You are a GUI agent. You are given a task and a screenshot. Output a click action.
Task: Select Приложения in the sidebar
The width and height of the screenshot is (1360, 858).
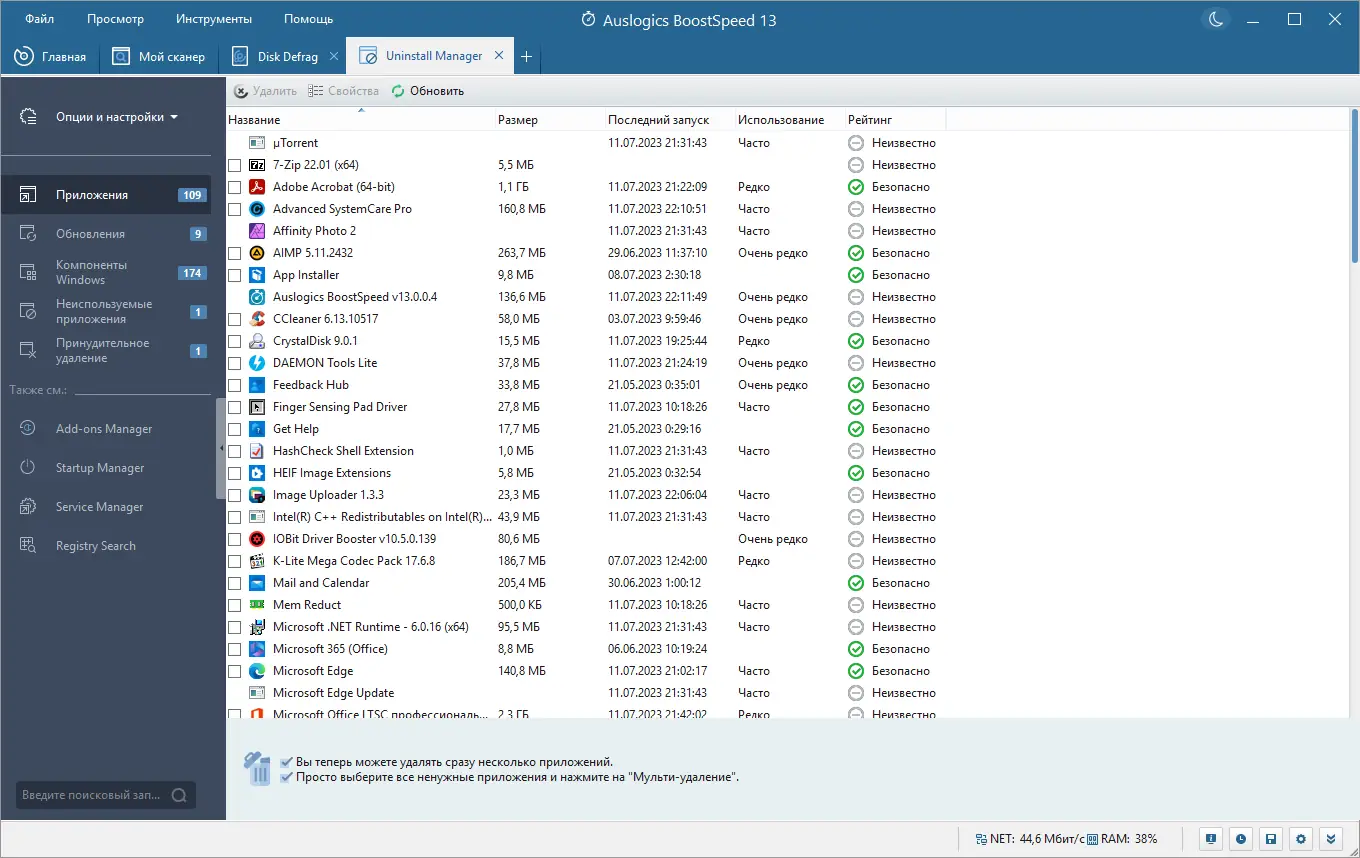click(x=105, y=195)
